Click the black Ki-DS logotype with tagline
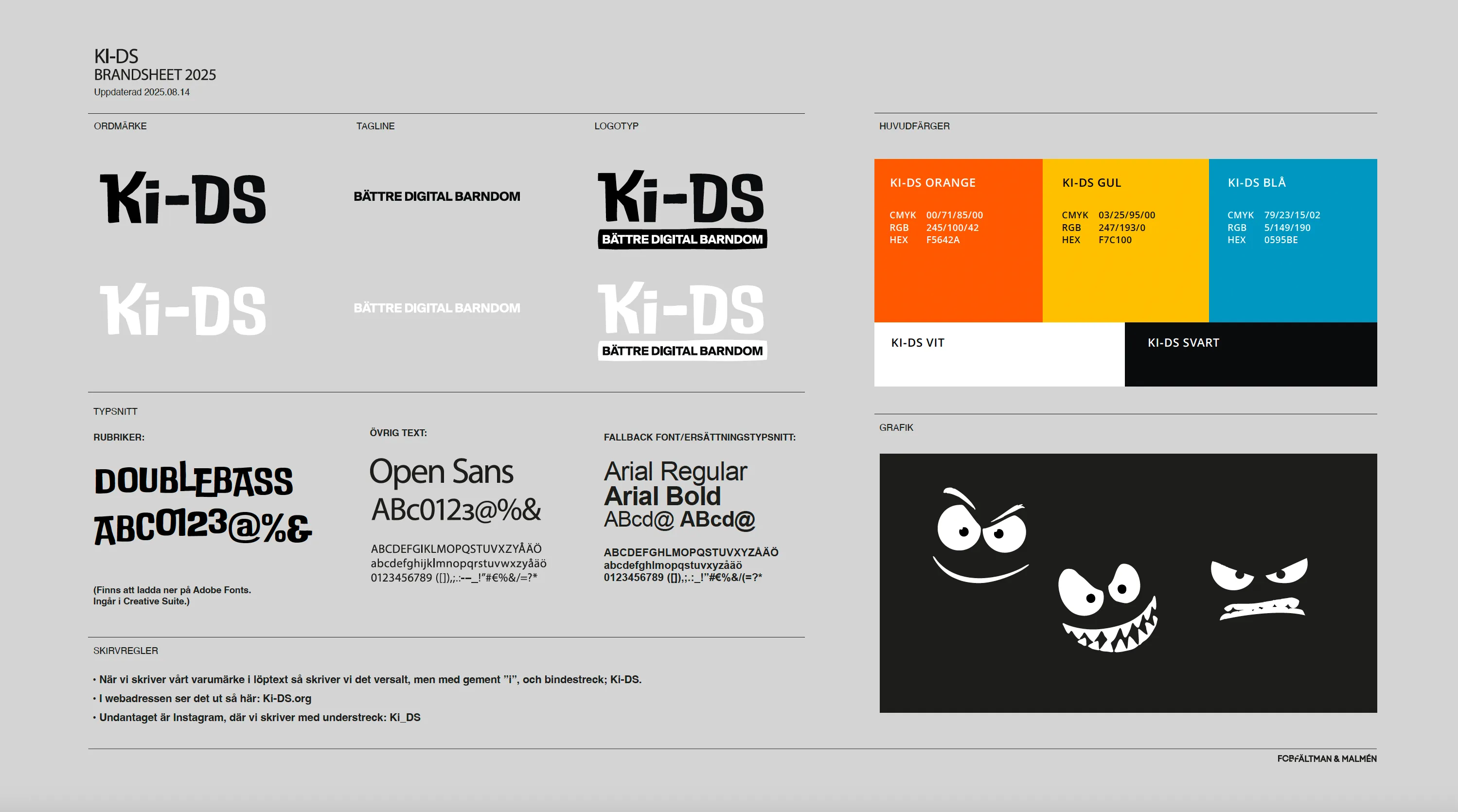This screenshot has width=1458, height=812. point(682,210)
